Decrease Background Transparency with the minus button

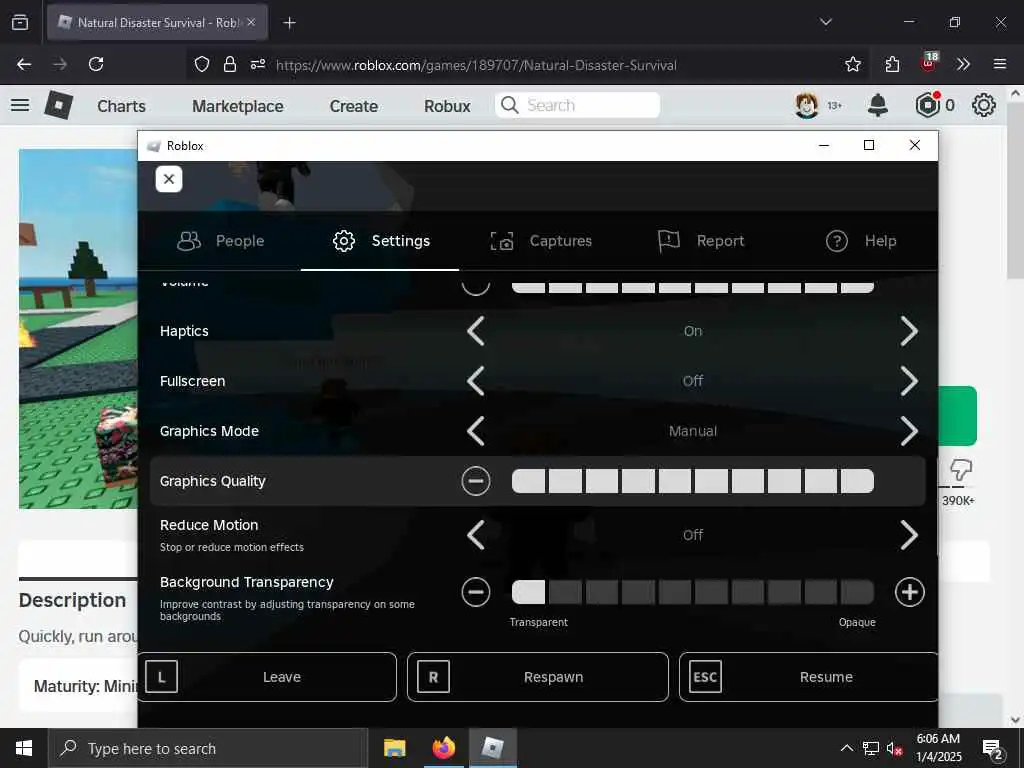[x=475, y=592]
